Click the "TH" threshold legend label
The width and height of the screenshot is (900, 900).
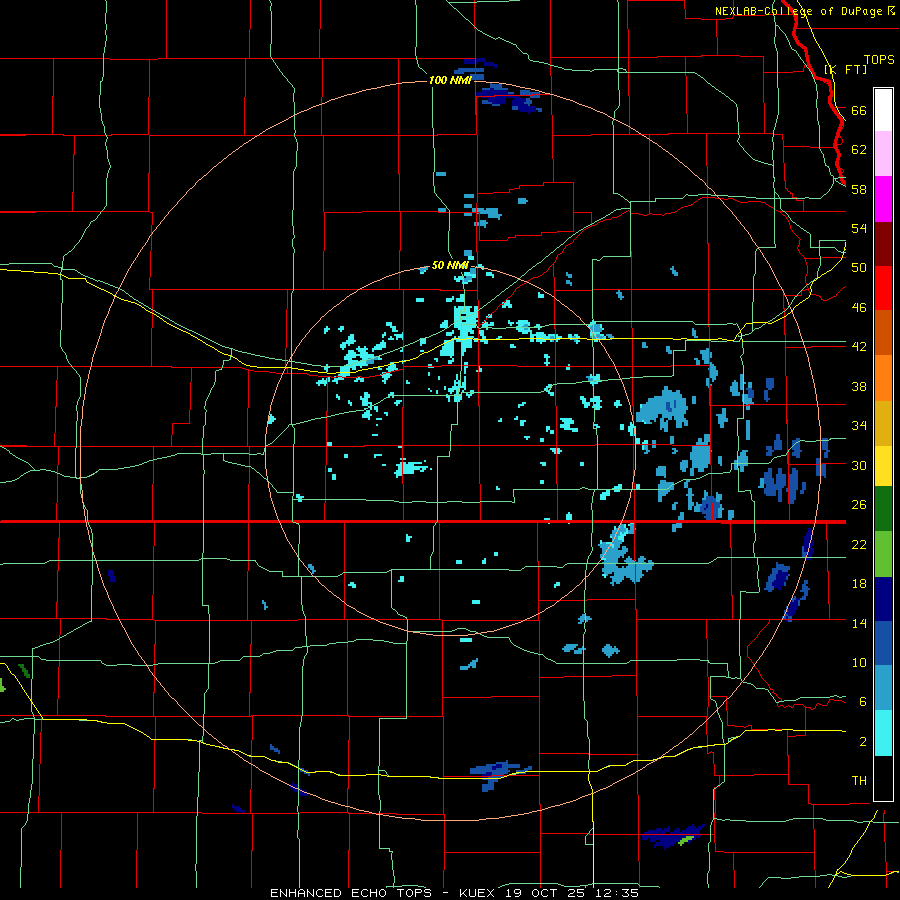pos(859,781)
